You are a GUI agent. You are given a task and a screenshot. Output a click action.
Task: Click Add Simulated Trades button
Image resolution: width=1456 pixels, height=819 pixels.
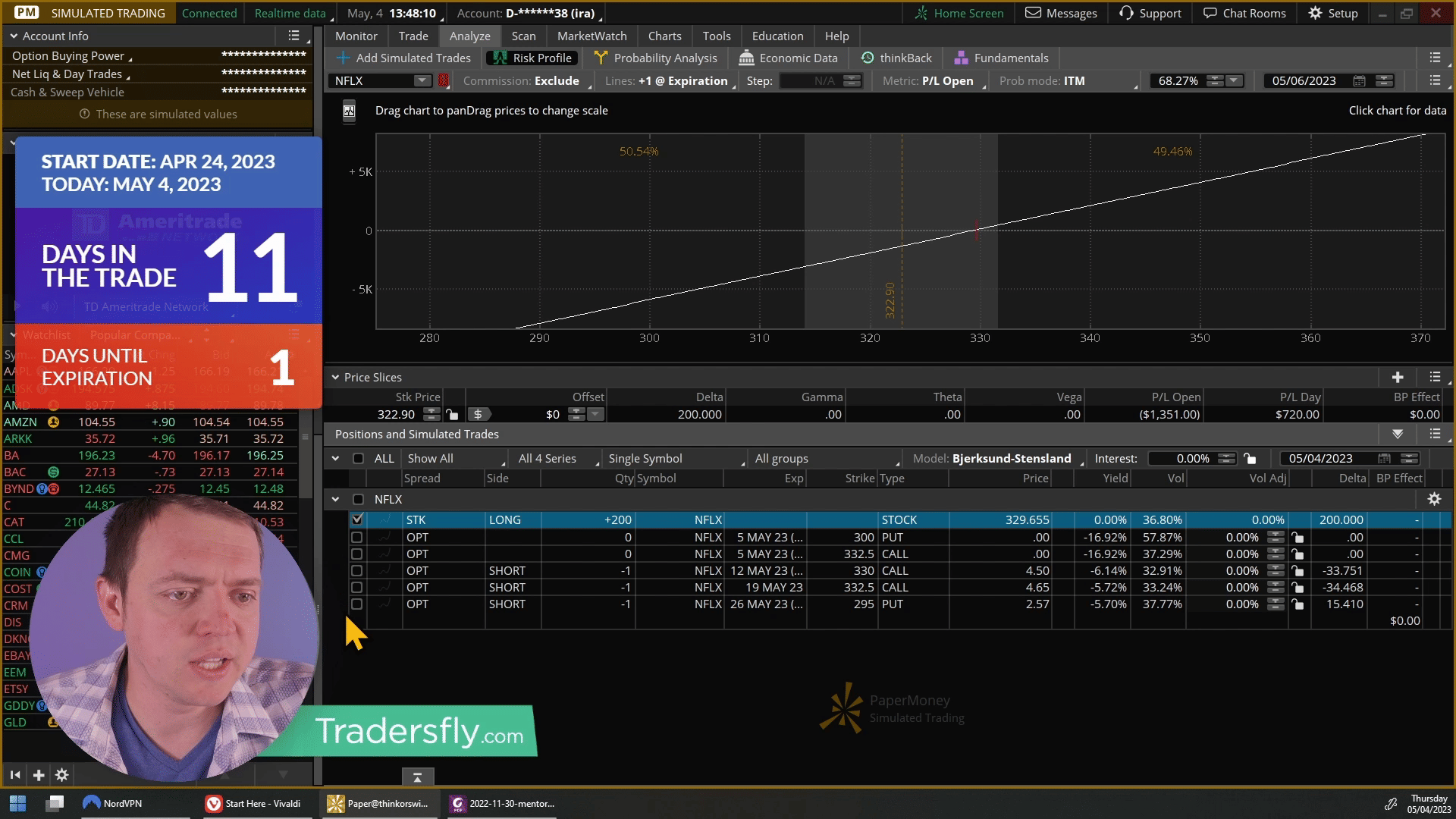pos(403,58)
